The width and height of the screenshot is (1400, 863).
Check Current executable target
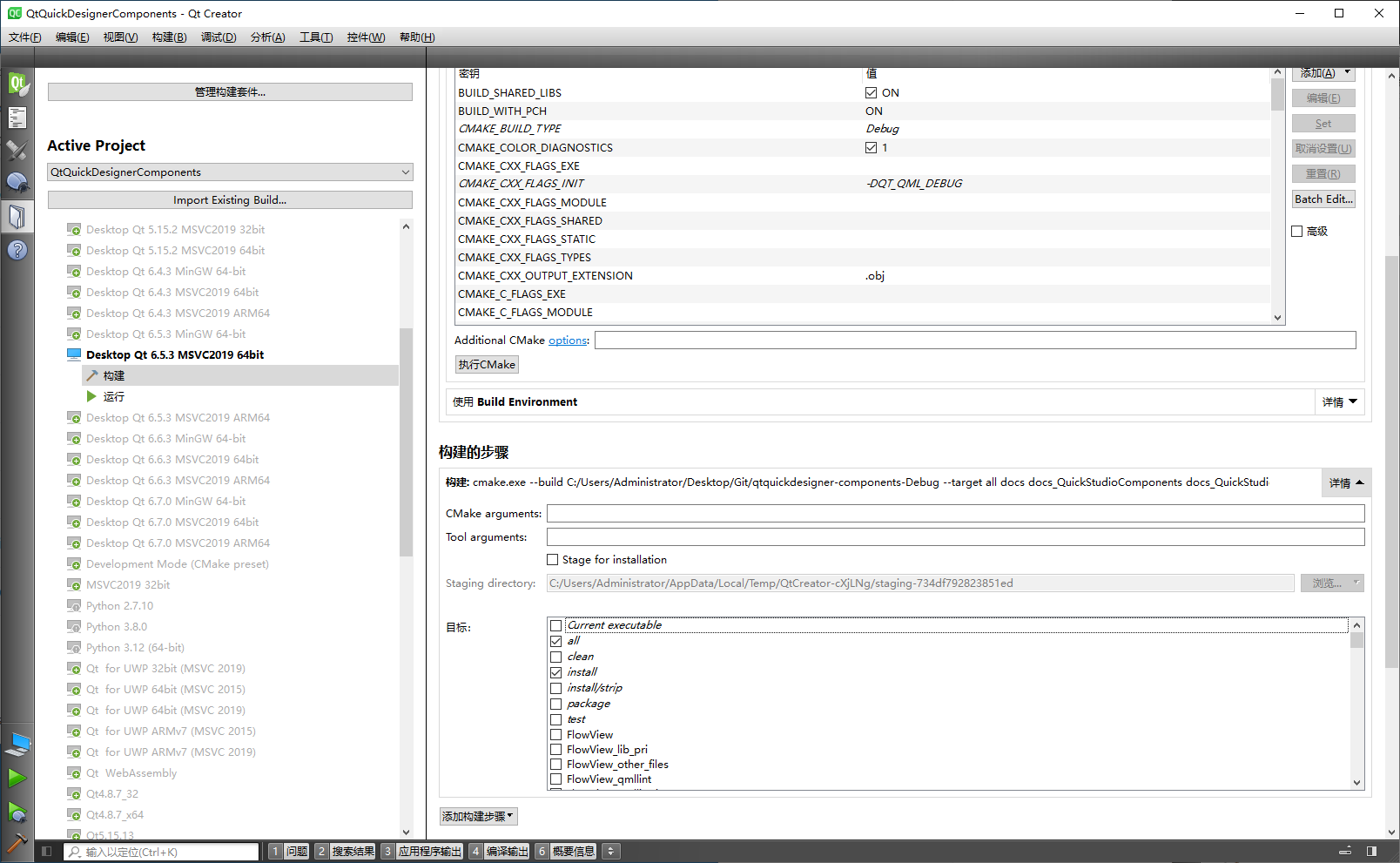[x=555, y=625]
